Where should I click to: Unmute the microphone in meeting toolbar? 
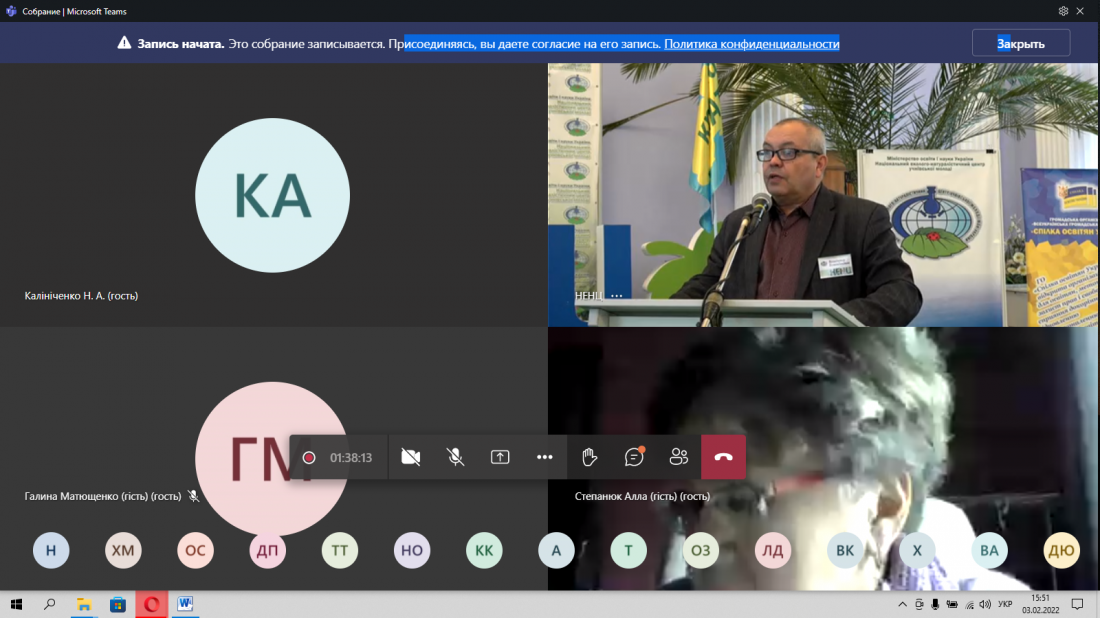coord(455,457)
